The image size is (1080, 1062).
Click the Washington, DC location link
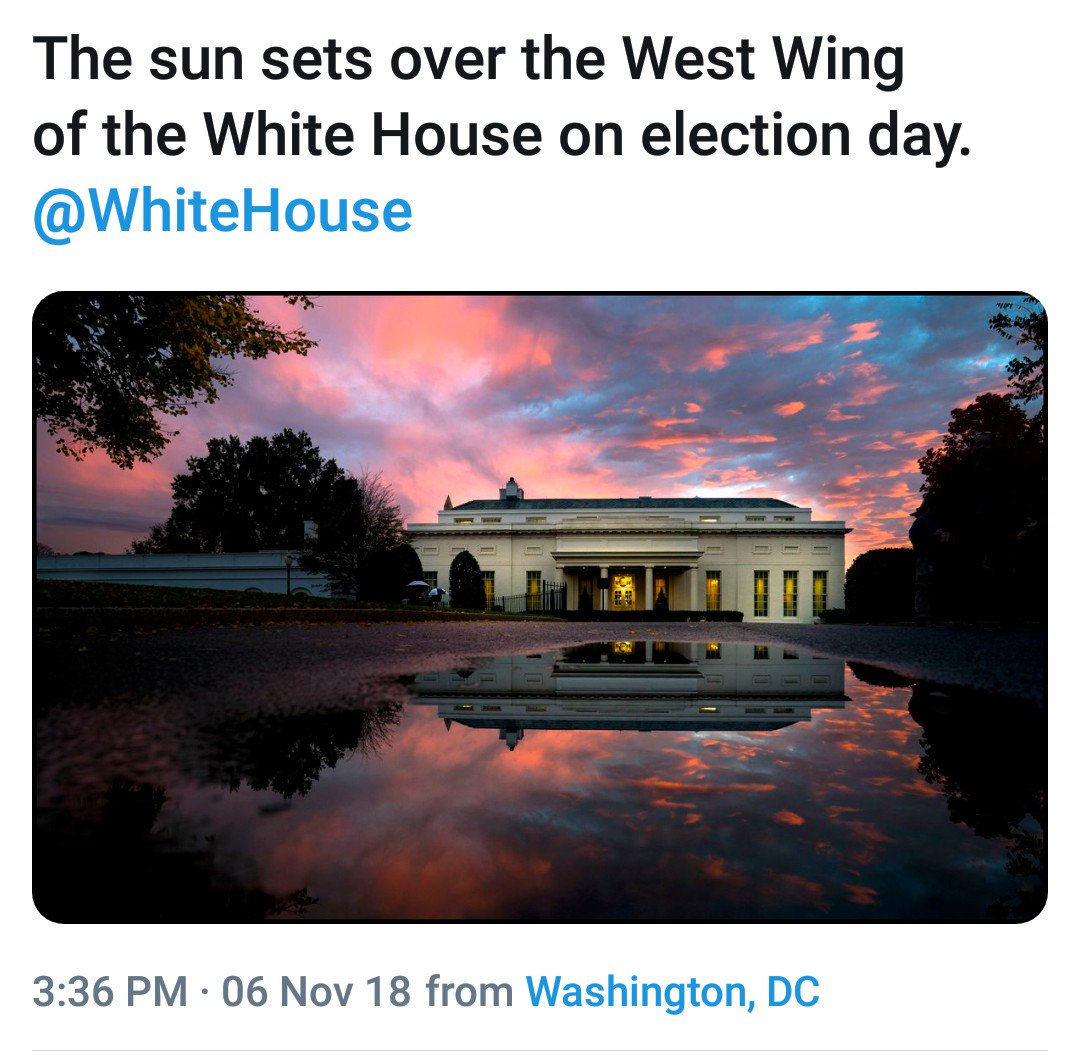[672, 991]
